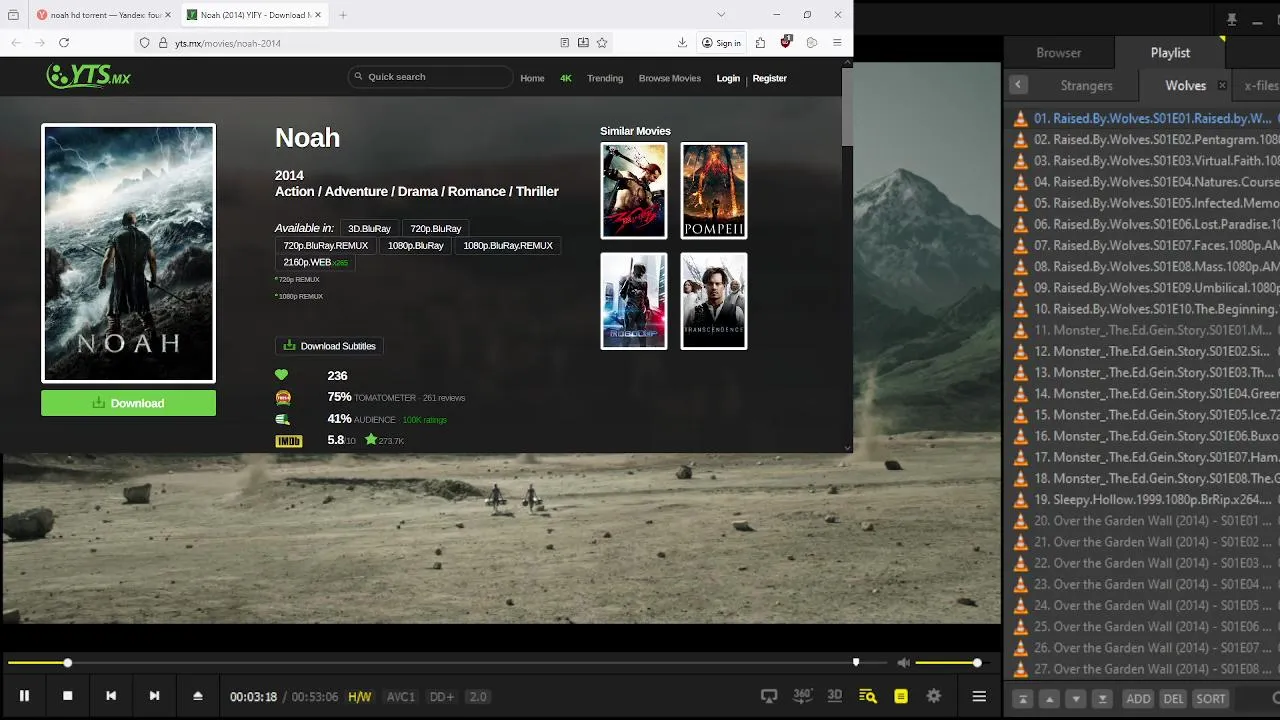
Task: Click the uBlock shield extension icon
Action: tap(786, 42)
